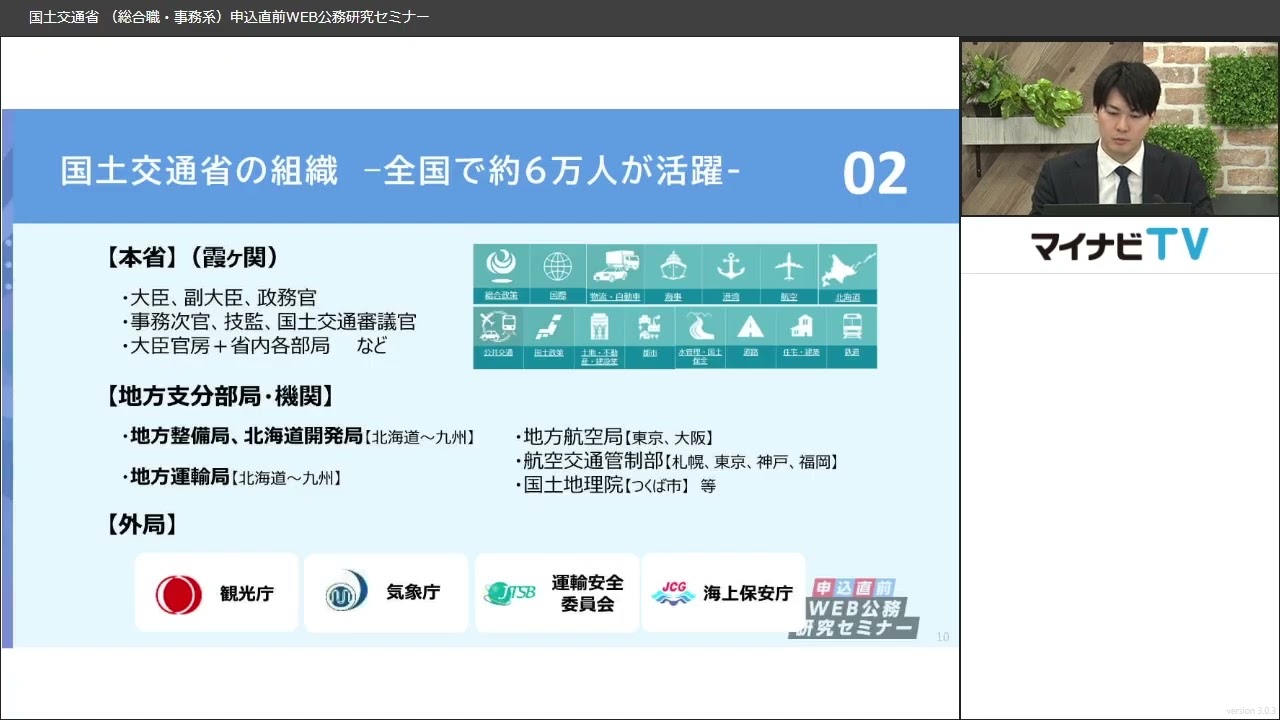The width and height of the screenshot is (1280, 720).
Task: Click the 土地・不動産・建設業 building icon
Action: [x=599, y=327]
